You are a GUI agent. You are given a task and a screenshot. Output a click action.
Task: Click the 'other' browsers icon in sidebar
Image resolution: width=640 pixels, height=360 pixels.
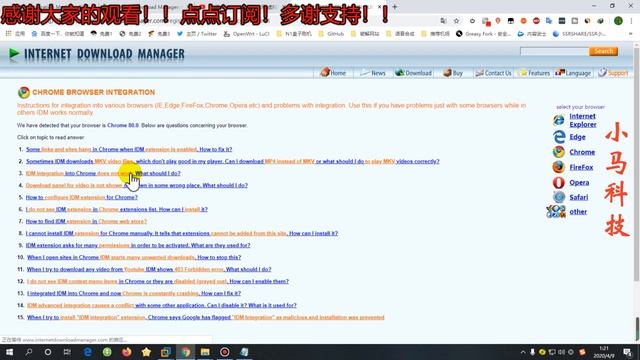[x=556, y=211]
